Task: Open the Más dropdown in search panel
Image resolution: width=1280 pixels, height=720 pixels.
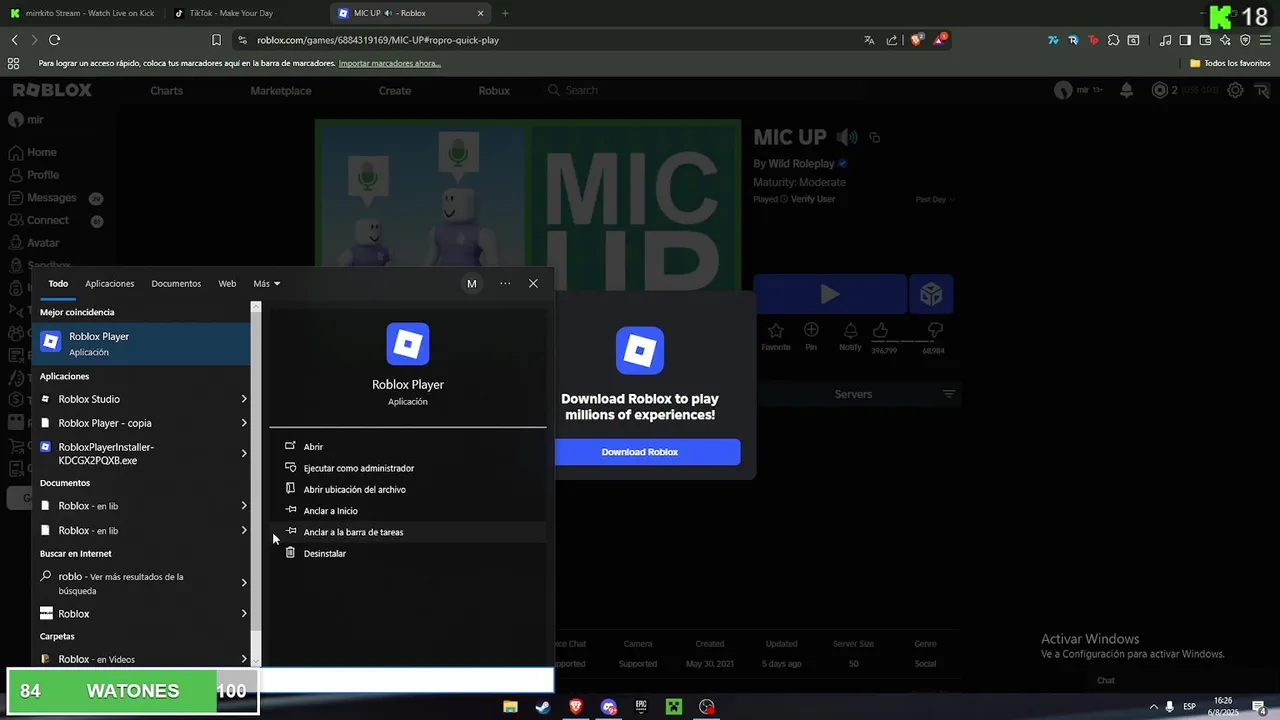Action: [x=266, y=283]
